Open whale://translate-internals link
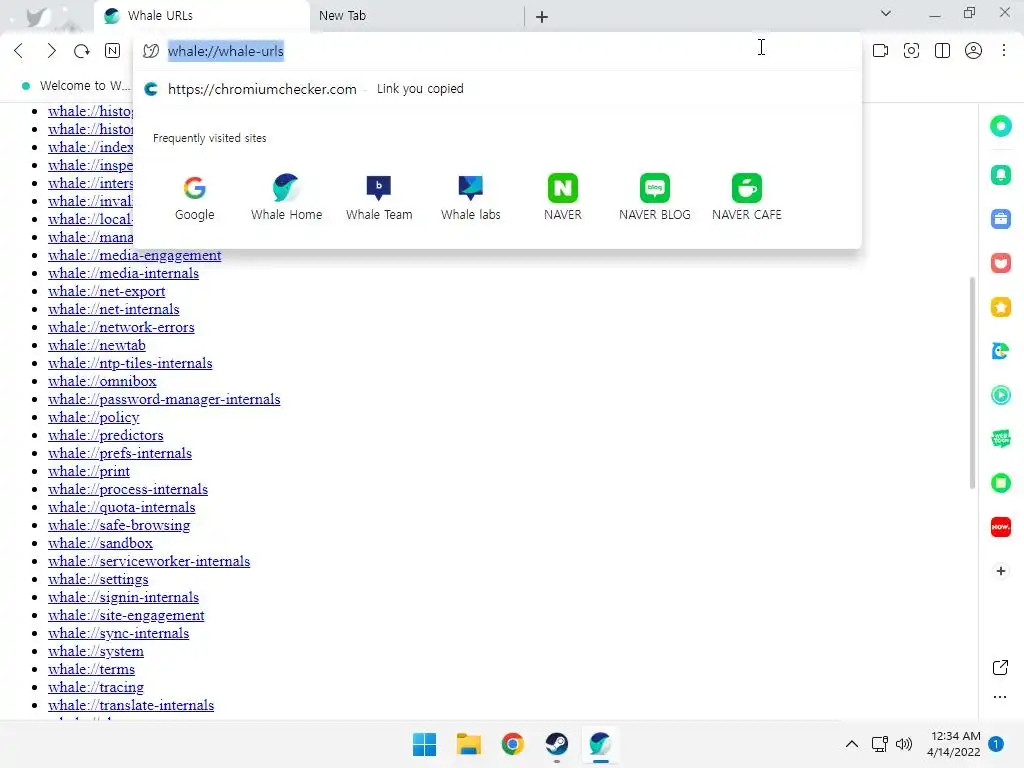The image size is (1024, 768). 131,705
